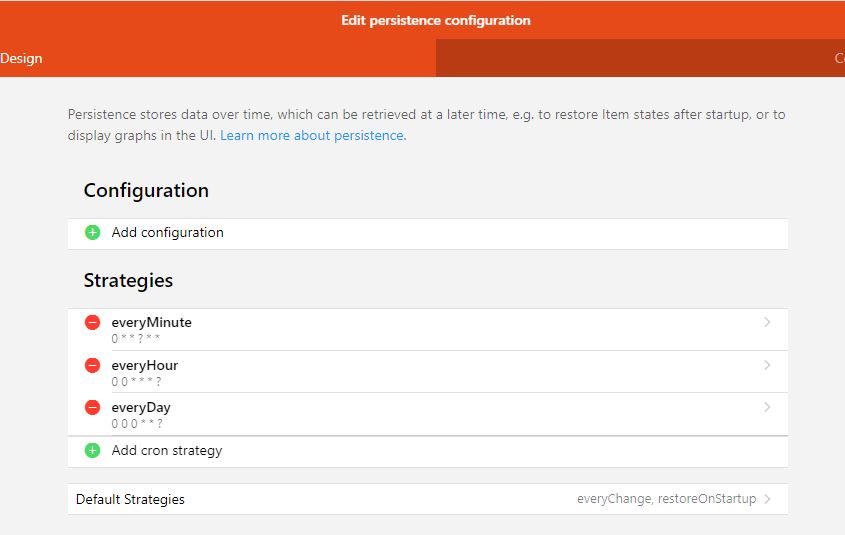Click green plus icon beside Add configuration
Viewport: 845px width, 535px height.
coord(93,232)
